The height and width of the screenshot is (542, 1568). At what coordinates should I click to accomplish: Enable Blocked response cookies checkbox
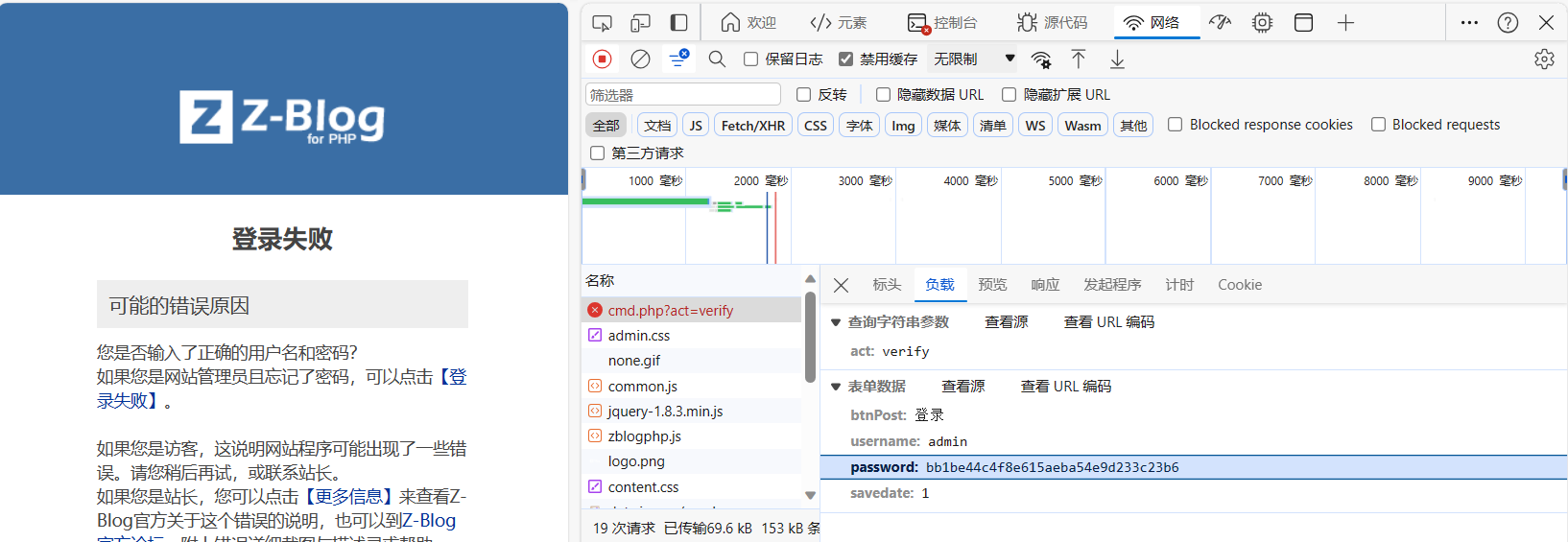coord(1175,124)
